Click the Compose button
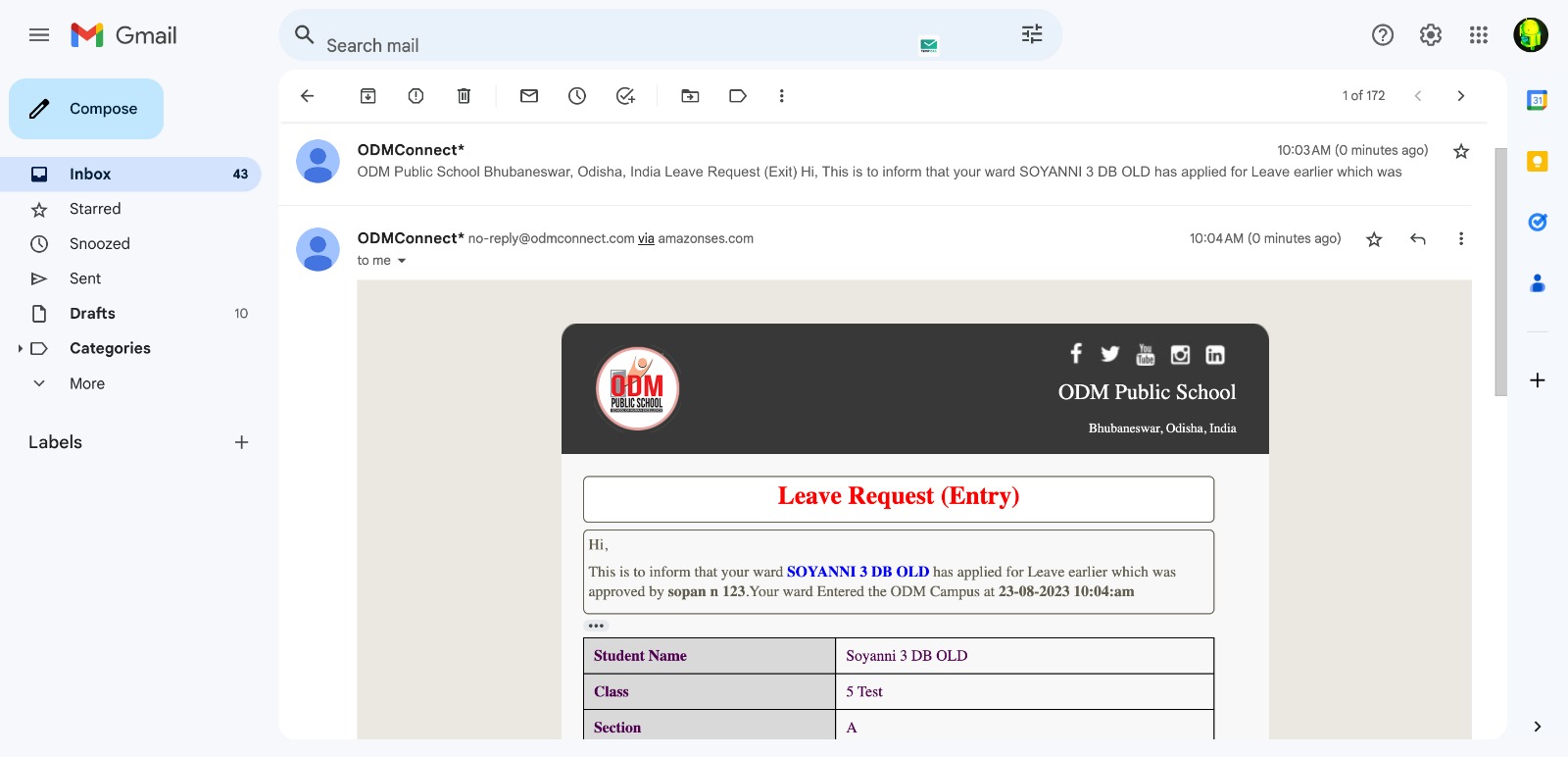This screenshot has height=757, width=1568. [86, 109]
